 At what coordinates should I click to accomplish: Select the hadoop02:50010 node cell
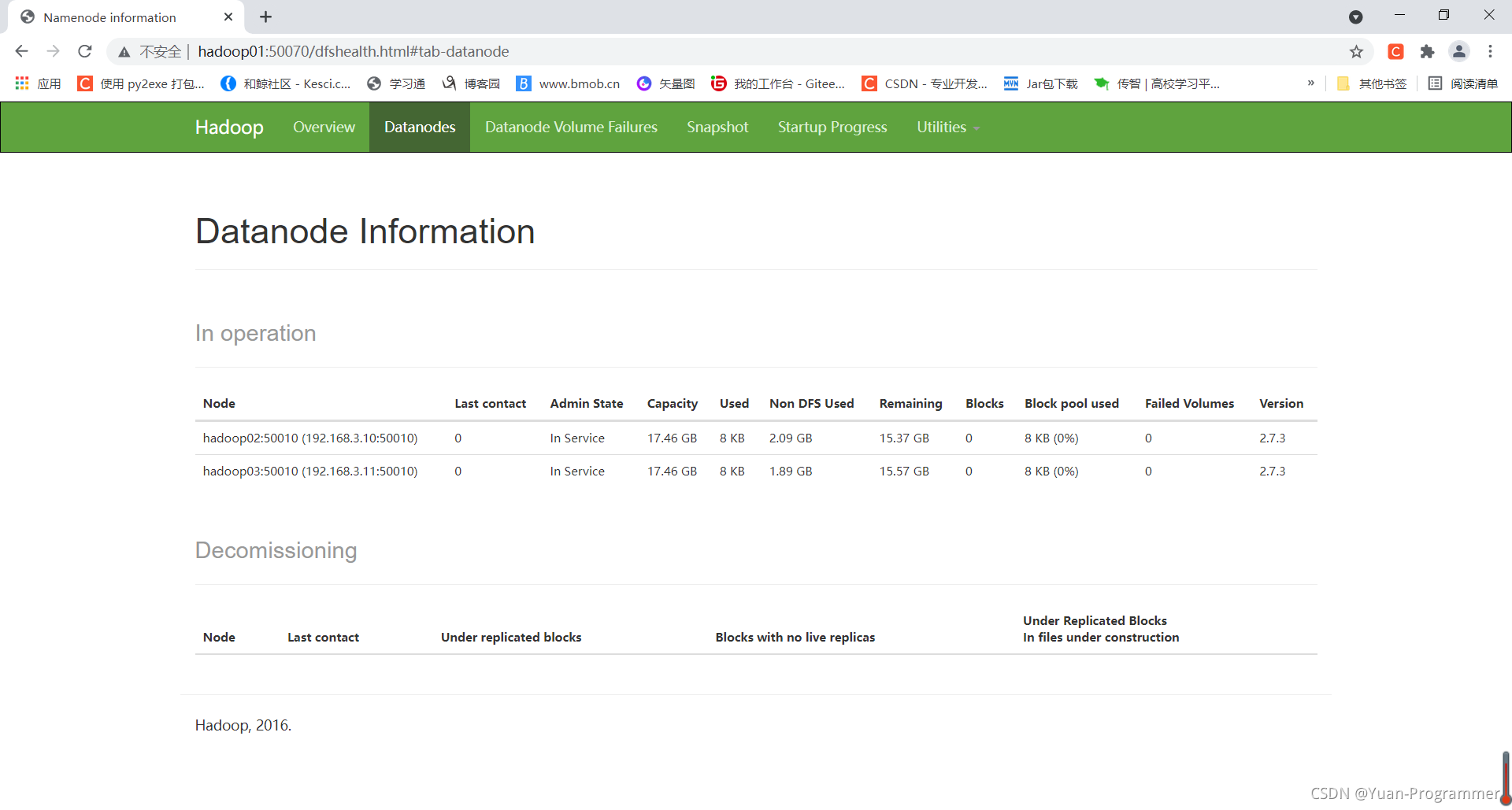[x=310, y=438]
